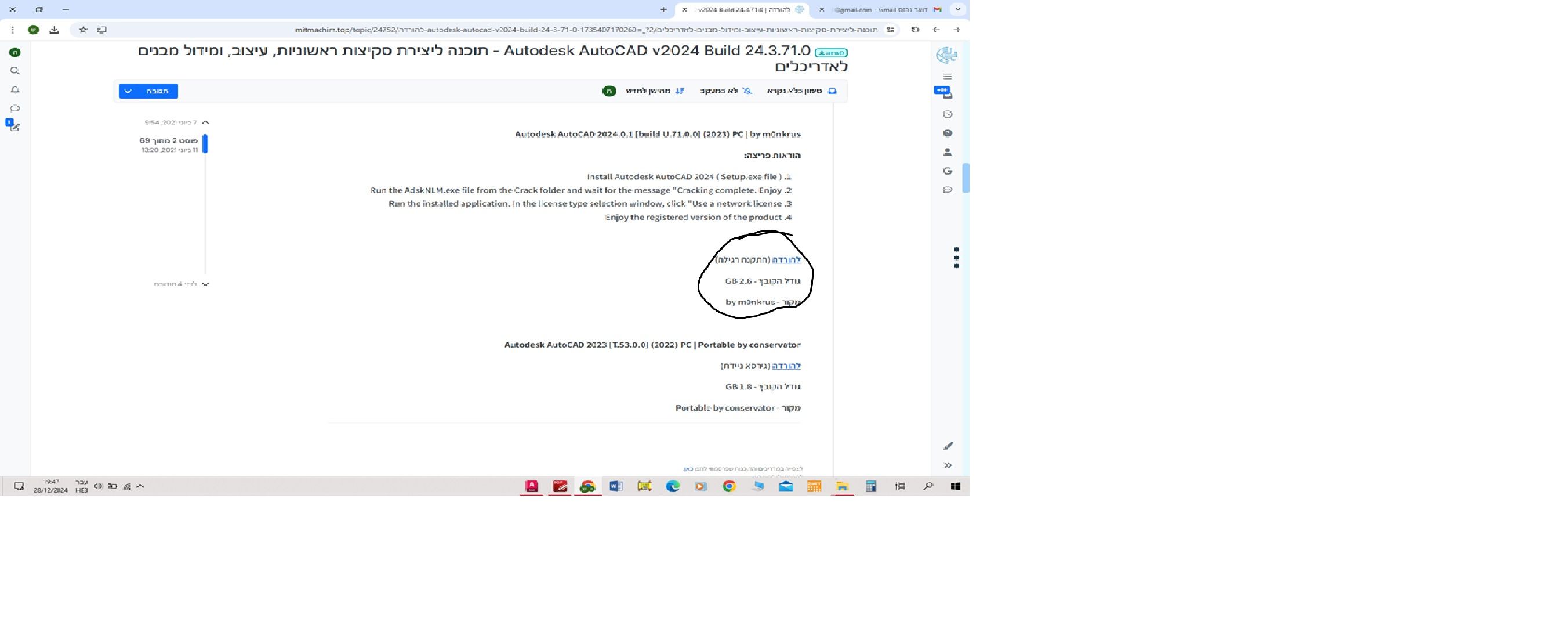Open taskbar search magnifier
1568x636 pixels.
click(928, 486)
